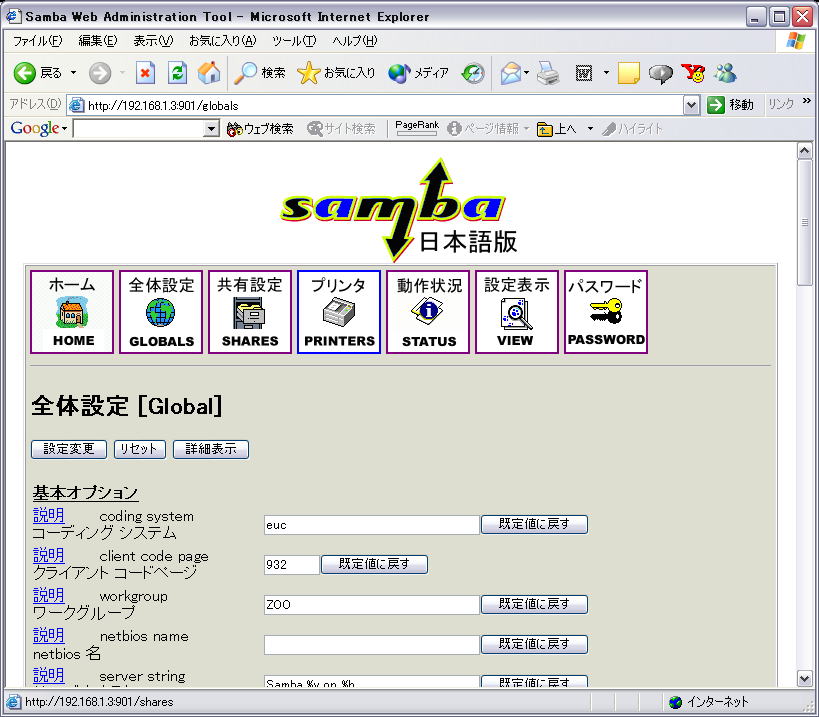
Task: Open the PASSWORD keys icon
Action: (x=606, y=311)
